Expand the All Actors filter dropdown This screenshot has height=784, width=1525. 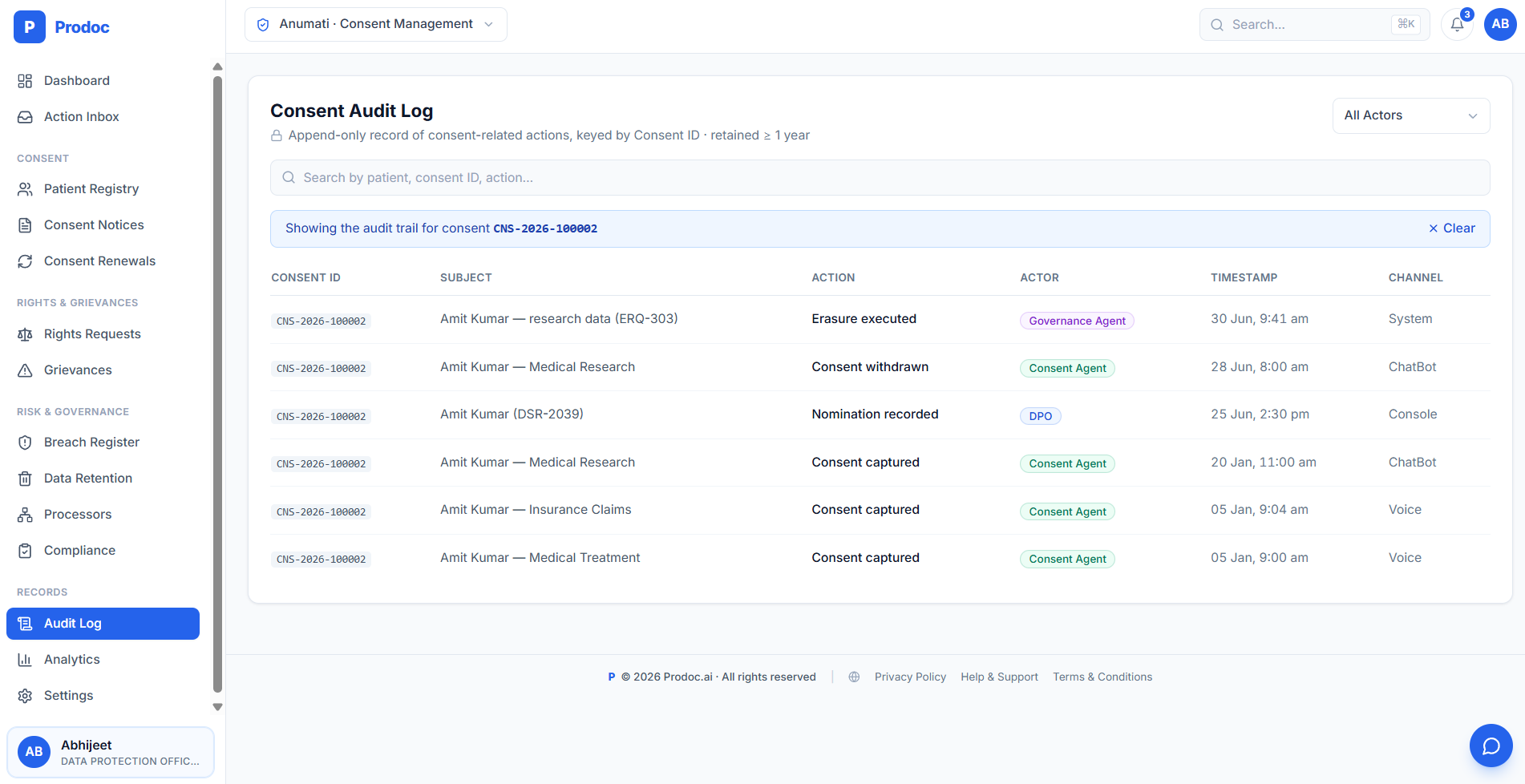point(1411,115)
